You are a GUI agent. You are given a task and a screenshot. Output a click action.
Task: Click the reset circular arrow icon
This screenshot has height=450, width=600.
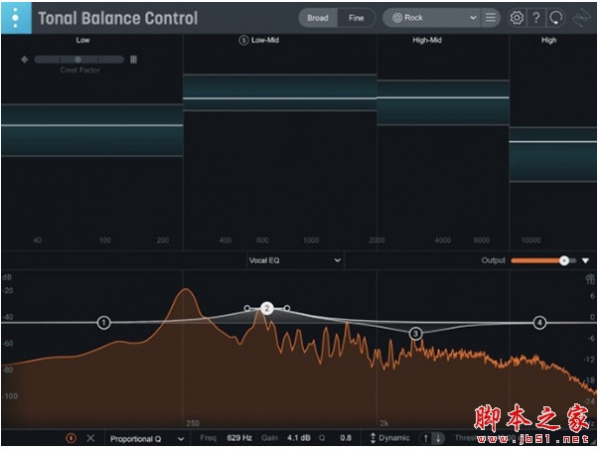[x=556, y=18]
